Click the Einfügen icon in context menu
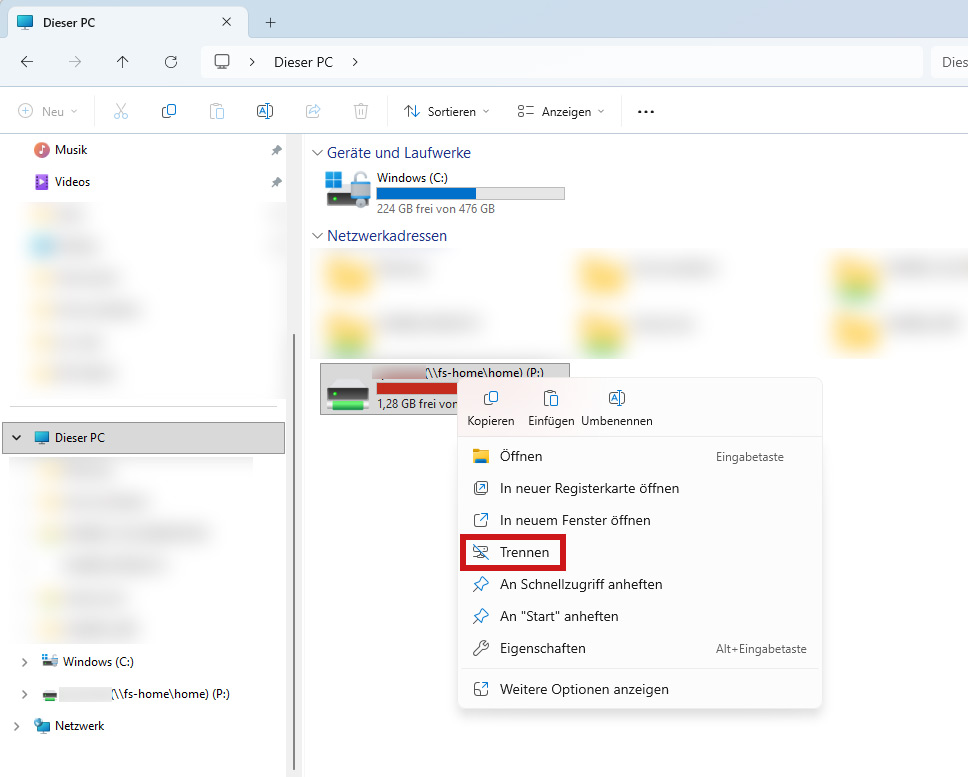Viewport: 968px width, 777px height. (551, 399)
